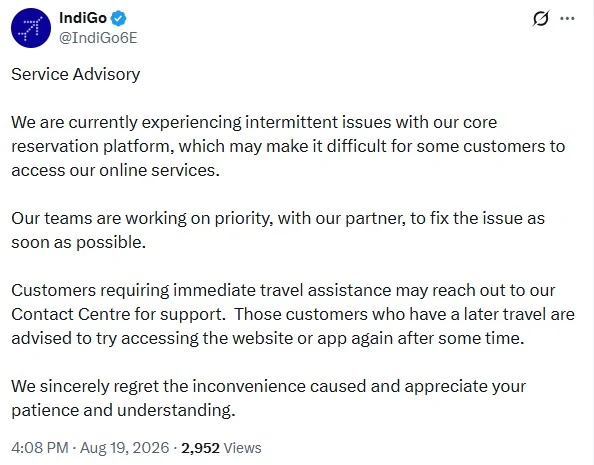Click the blue verified badge
The height and width of the screenshot is (465, 594).
pyautogui.click(x=119, y=18)
